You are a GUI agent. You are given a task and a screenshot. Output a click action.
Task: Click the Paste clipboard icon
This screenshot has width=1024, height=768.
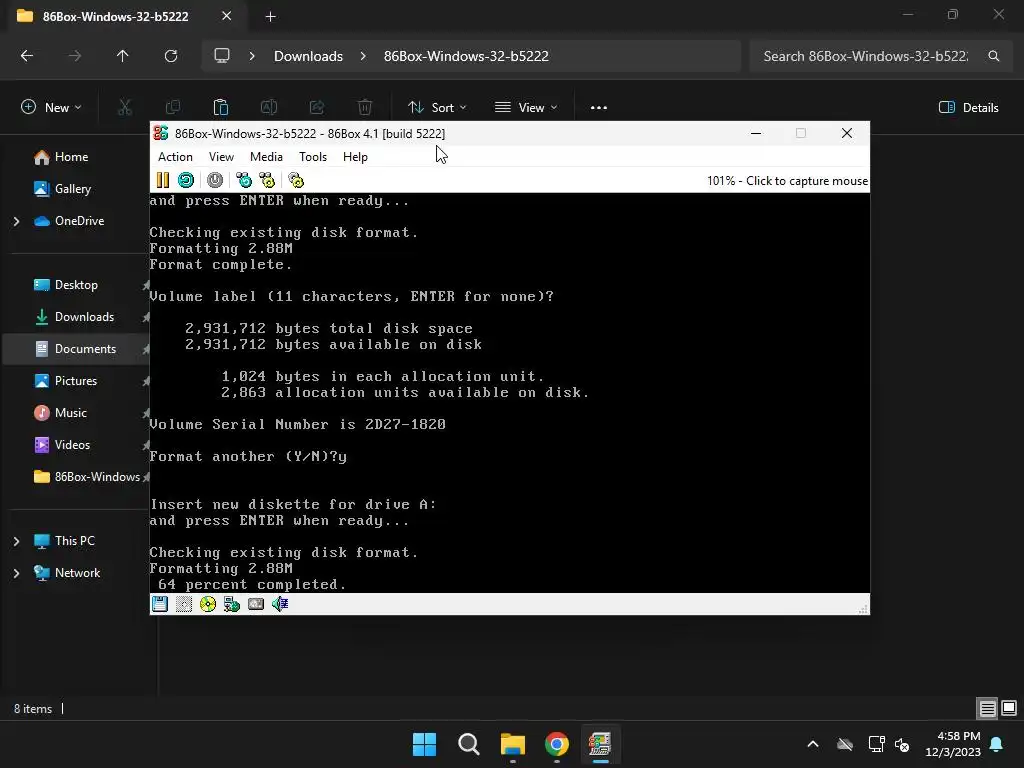tap(221, 108)
